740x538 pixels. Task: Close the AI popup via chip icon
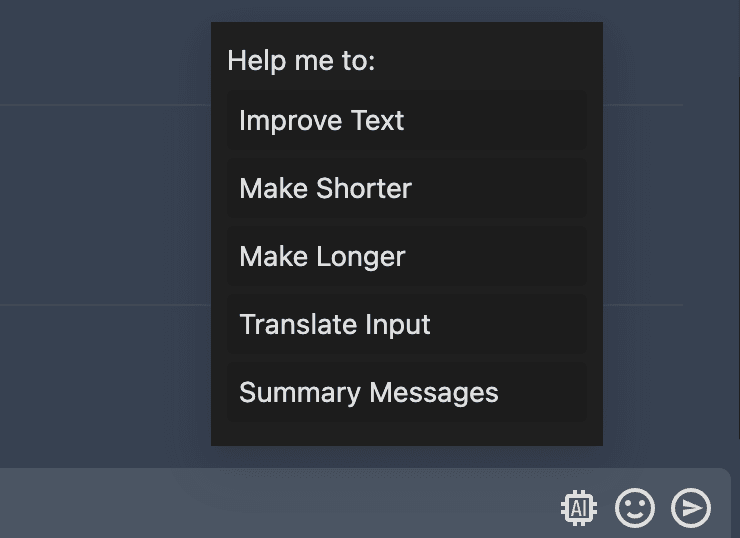[579, 508]
